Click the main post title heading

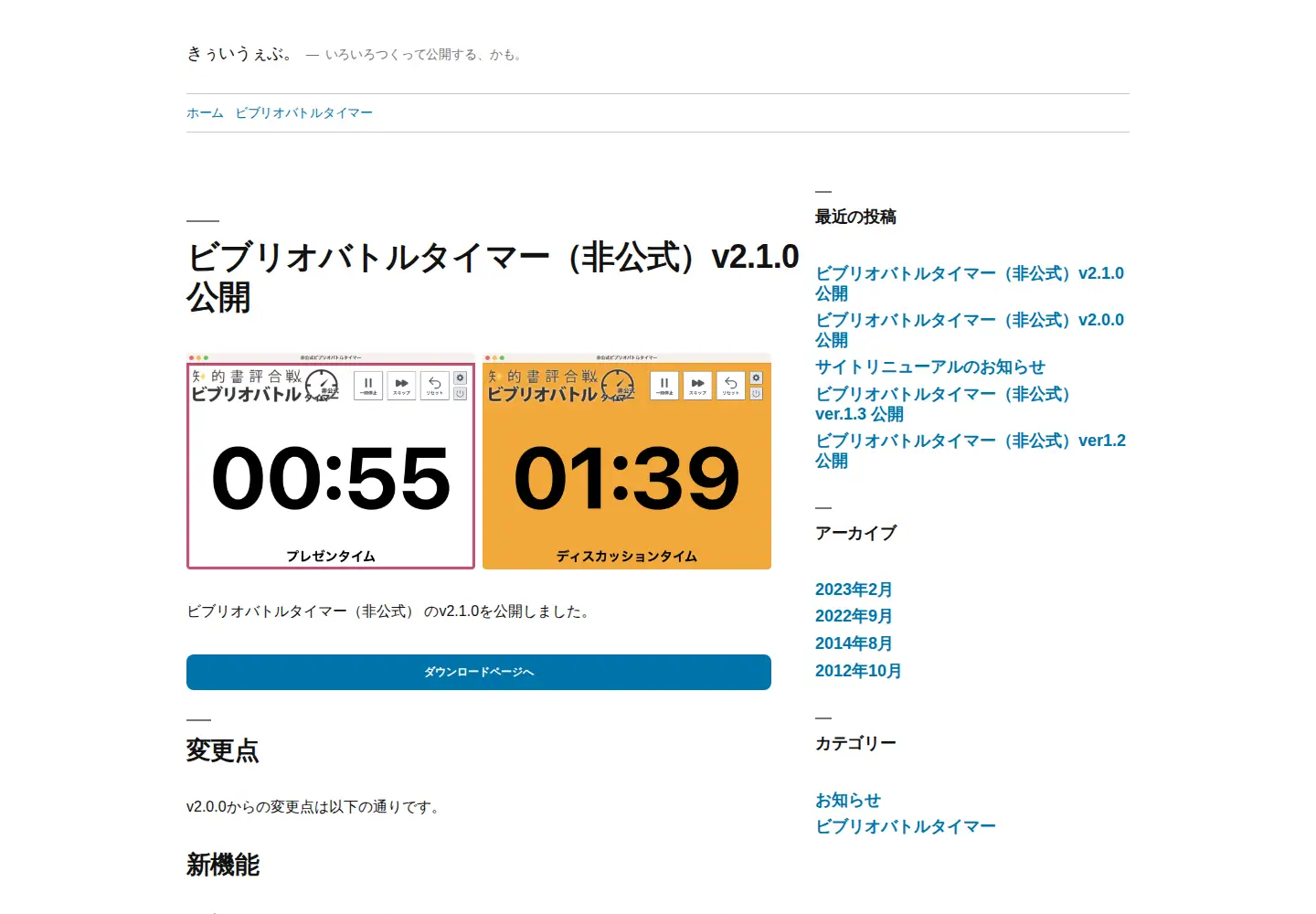[x=493, y=277]
